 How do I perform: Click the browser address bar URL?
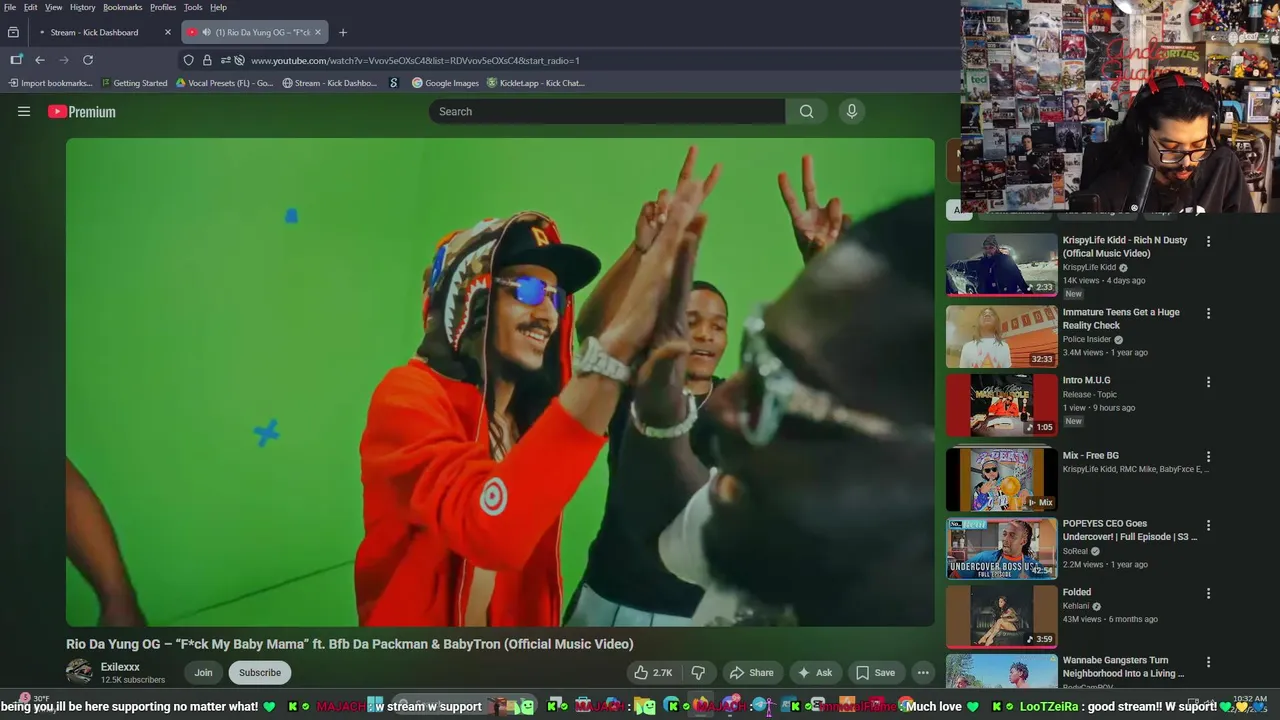pyautogui.click(x=415, y=60)
